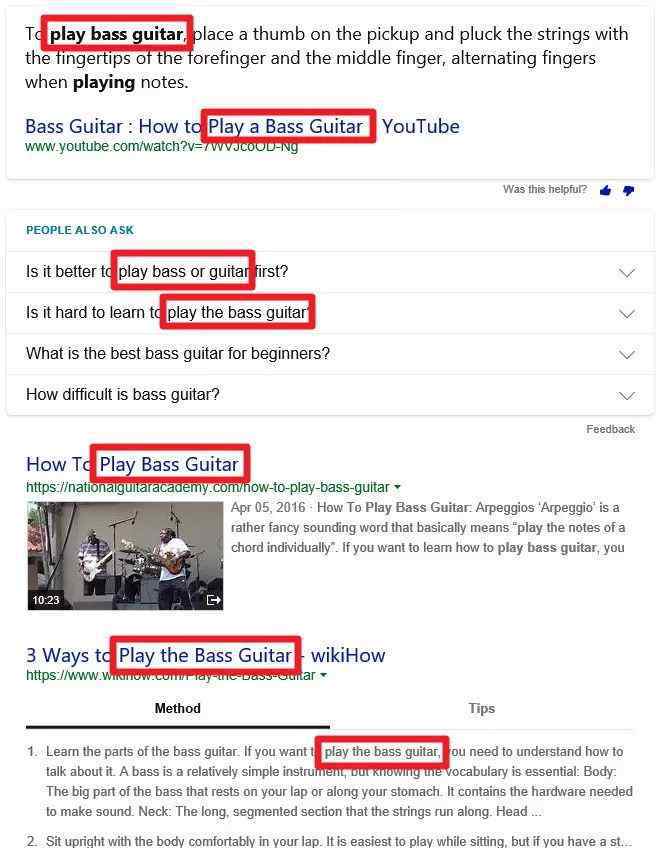Click the 10:23 video duration badge
670x848 pixels.
46,600
